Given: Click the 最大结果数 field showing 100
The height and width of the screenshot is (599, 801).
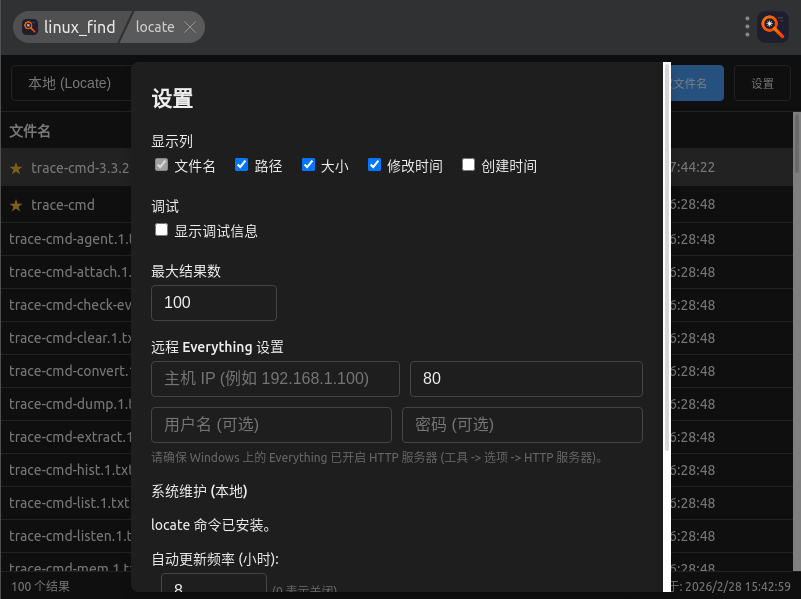Looking at the screenshot, I should (x=214, y=303).
